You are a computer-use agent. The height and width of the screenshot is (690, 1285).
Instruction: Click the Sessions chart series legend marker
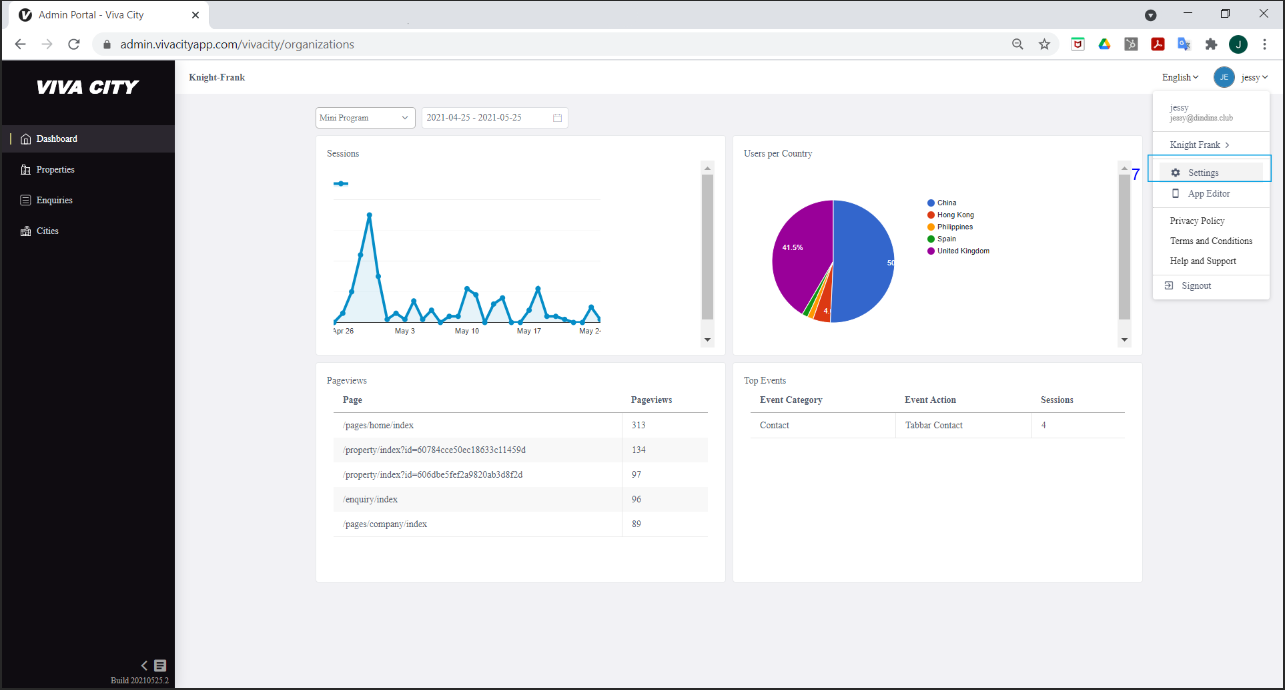(x=341, y=184)
